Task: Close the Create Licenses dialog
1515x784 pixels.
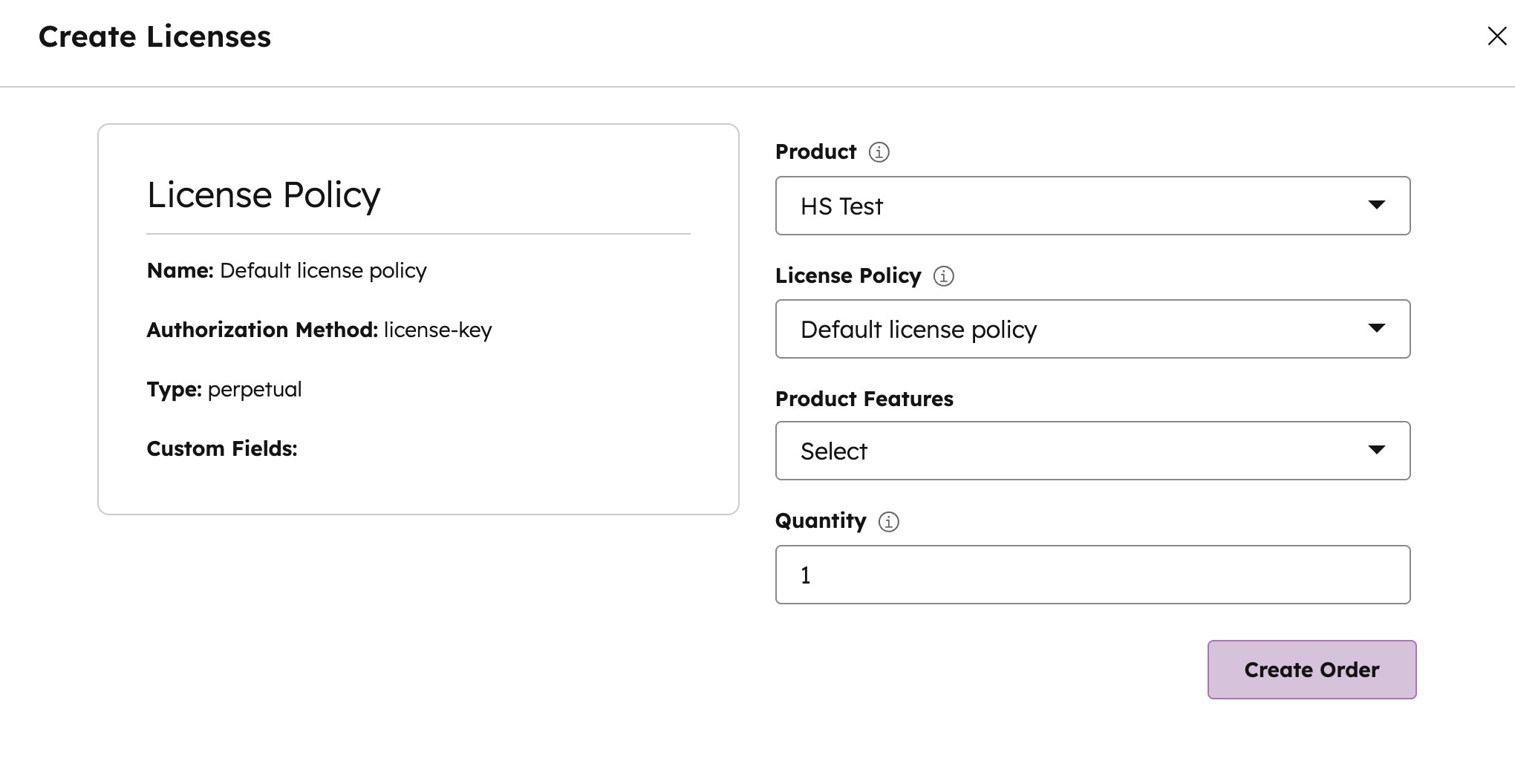Action: 1496,36
